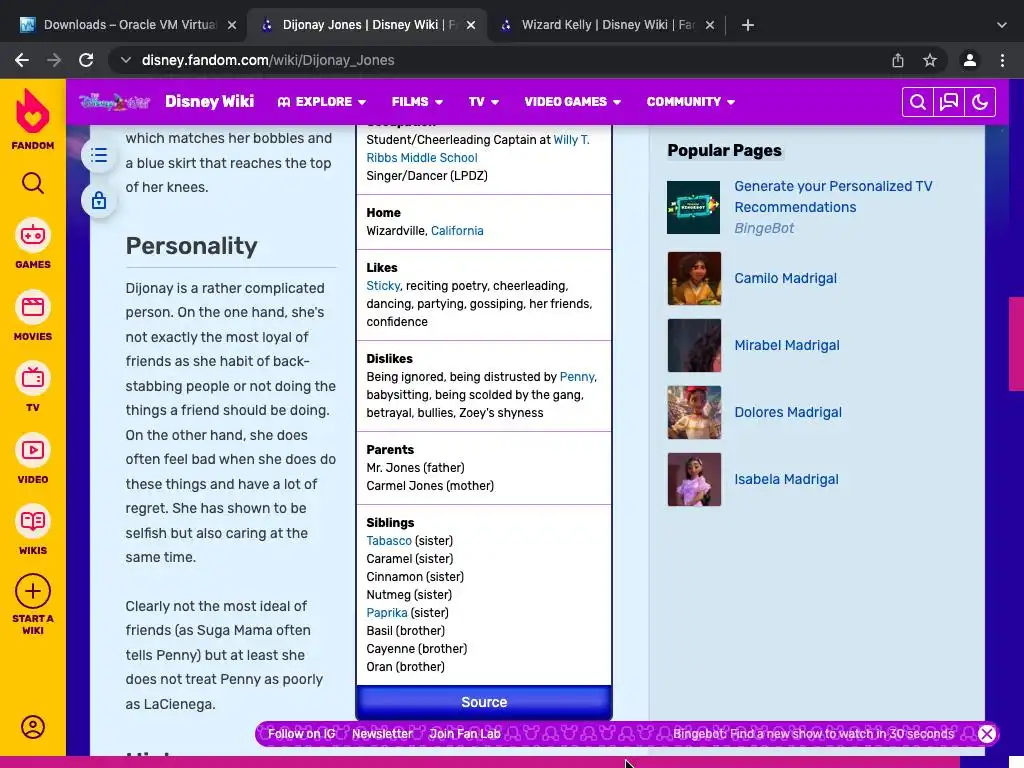This screenshot has height=768, width=1024.
Task: Open the Sticky link under Likes
Action: click(x=383, y=286)
